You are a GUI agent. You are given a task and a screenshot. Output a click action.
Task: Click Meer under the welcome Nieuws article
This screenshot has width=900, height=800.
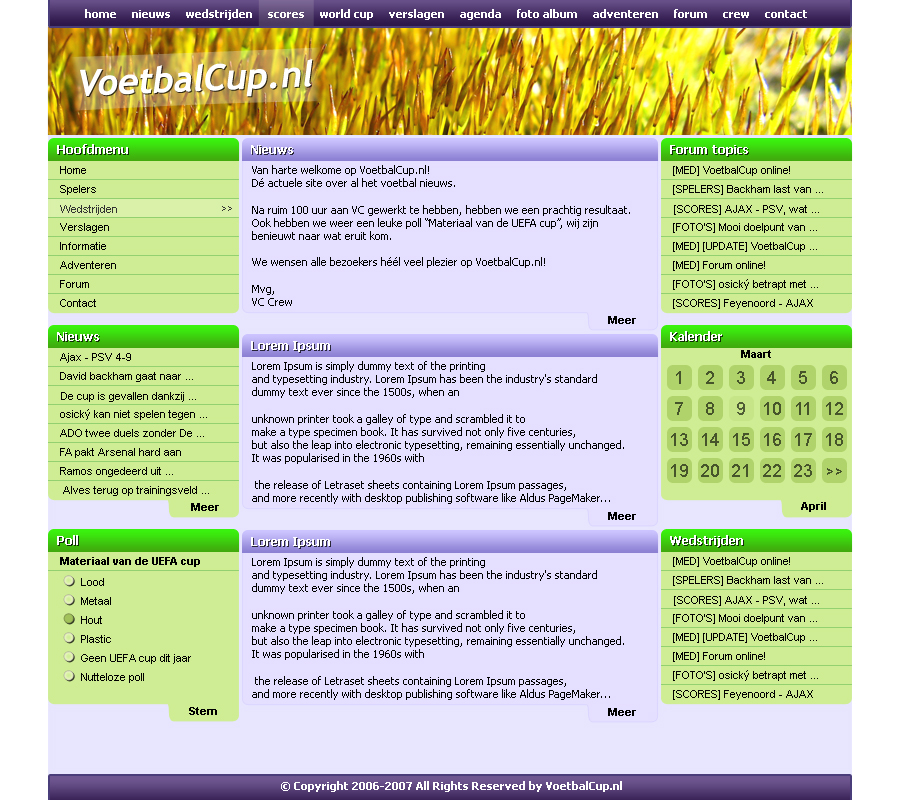(x=622, y=320)
